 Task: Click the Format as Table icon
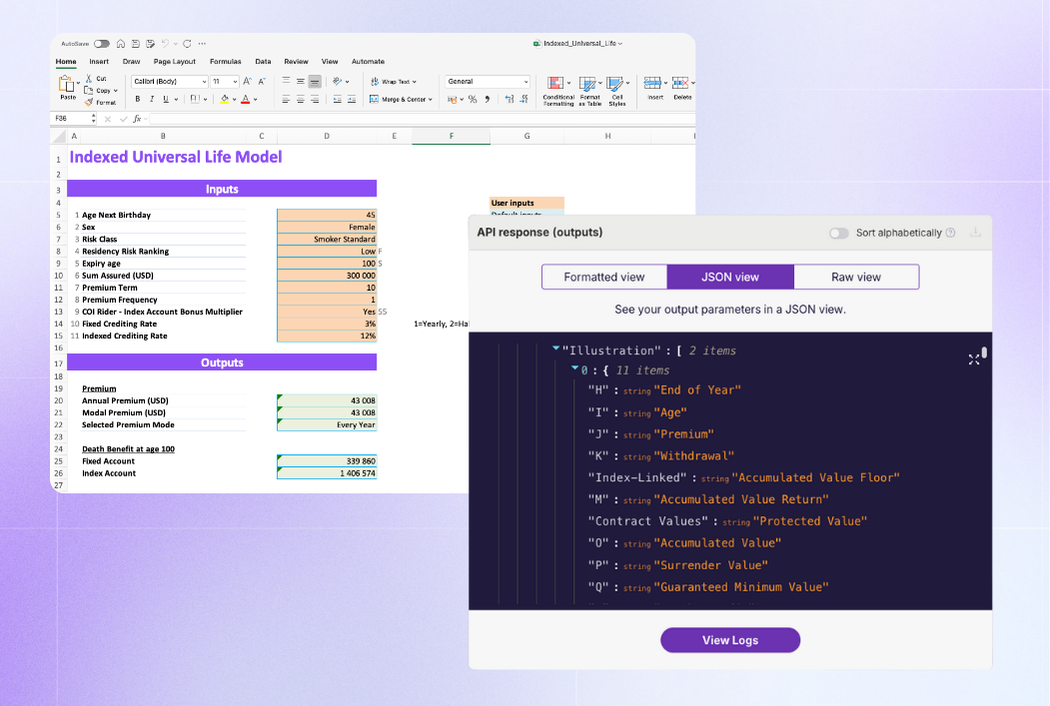pos(589,89)
